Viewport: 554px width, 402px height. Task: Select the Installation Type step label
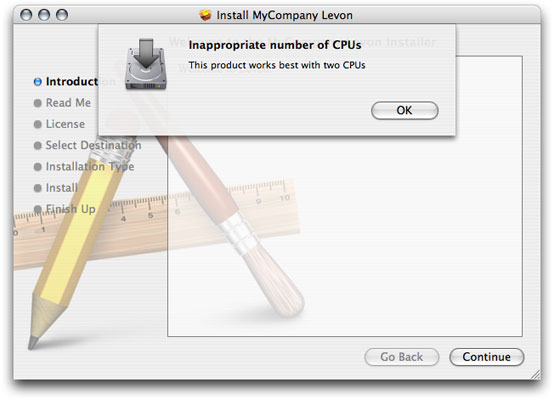(x=90, y=166)
